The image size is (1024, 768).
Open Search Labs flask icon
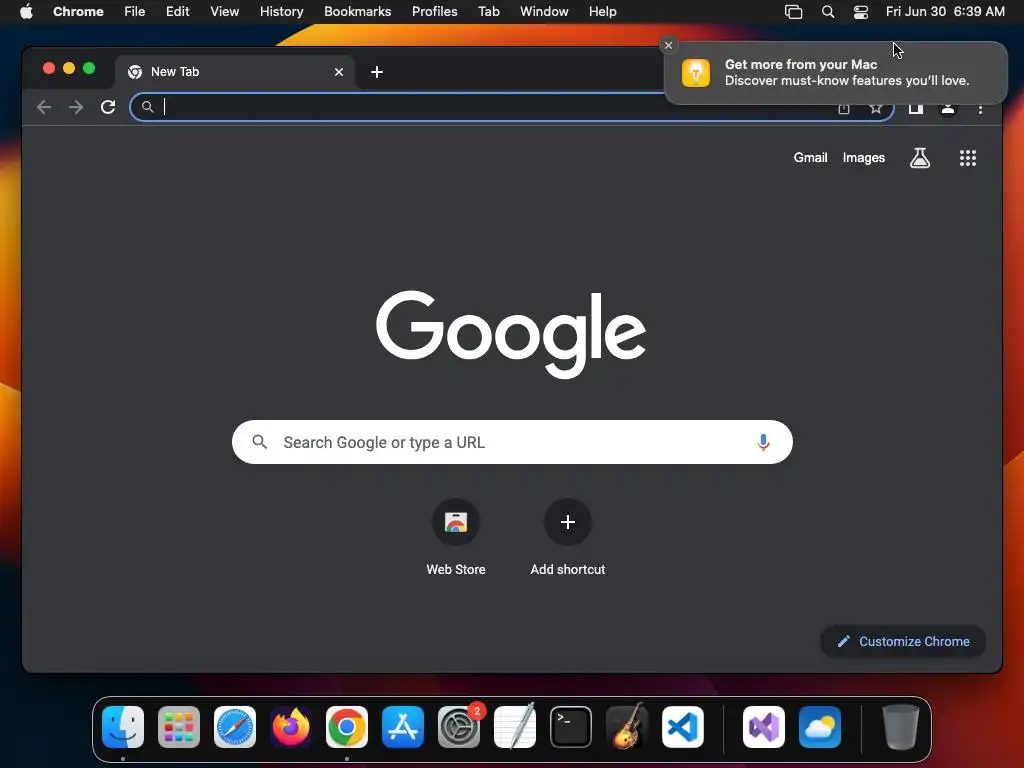click(920, 157)
